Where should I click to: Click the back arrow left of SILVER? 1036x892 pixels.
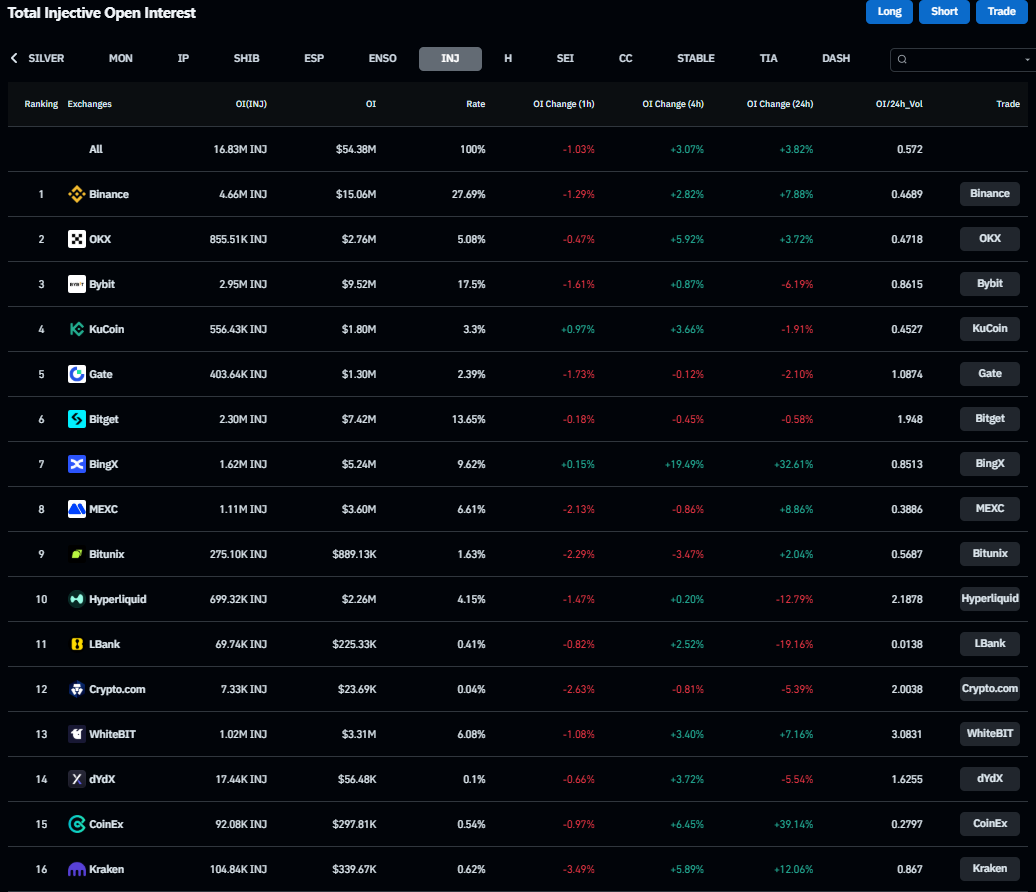pos(14,58)
